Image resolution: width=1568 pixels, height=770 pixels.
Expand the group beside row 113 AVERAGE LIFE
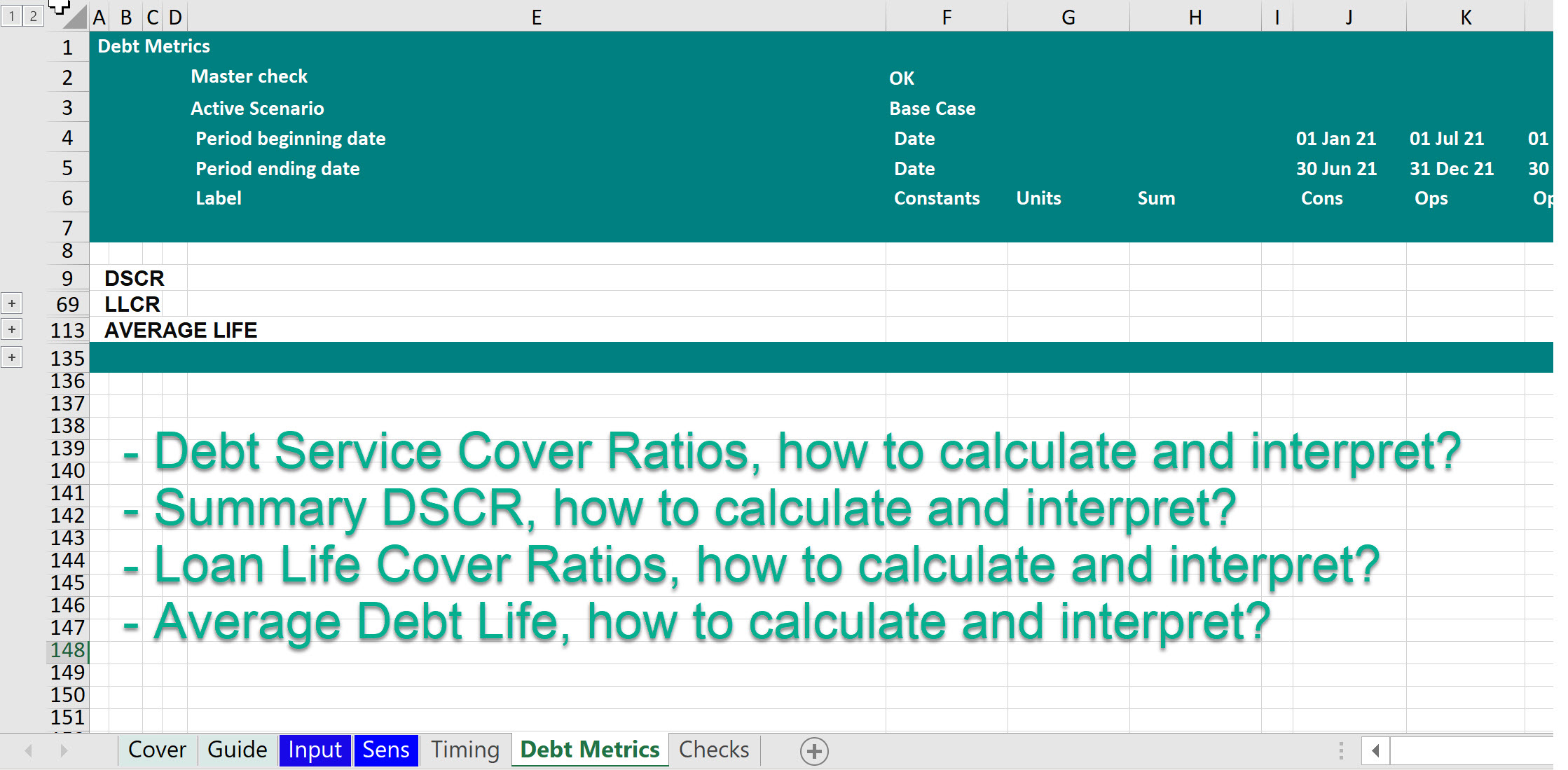12,329
